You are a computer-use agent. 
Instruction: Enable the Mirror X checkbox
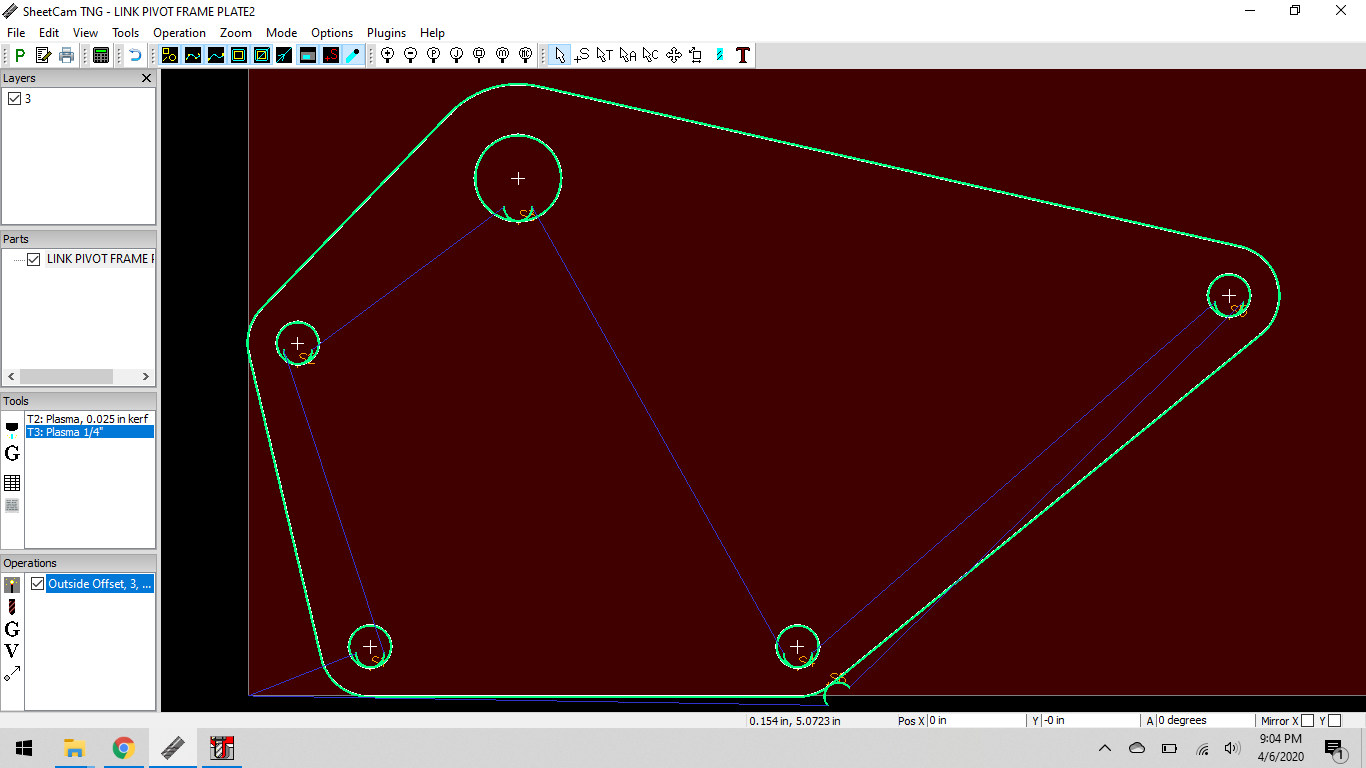tap(1307, 721)
